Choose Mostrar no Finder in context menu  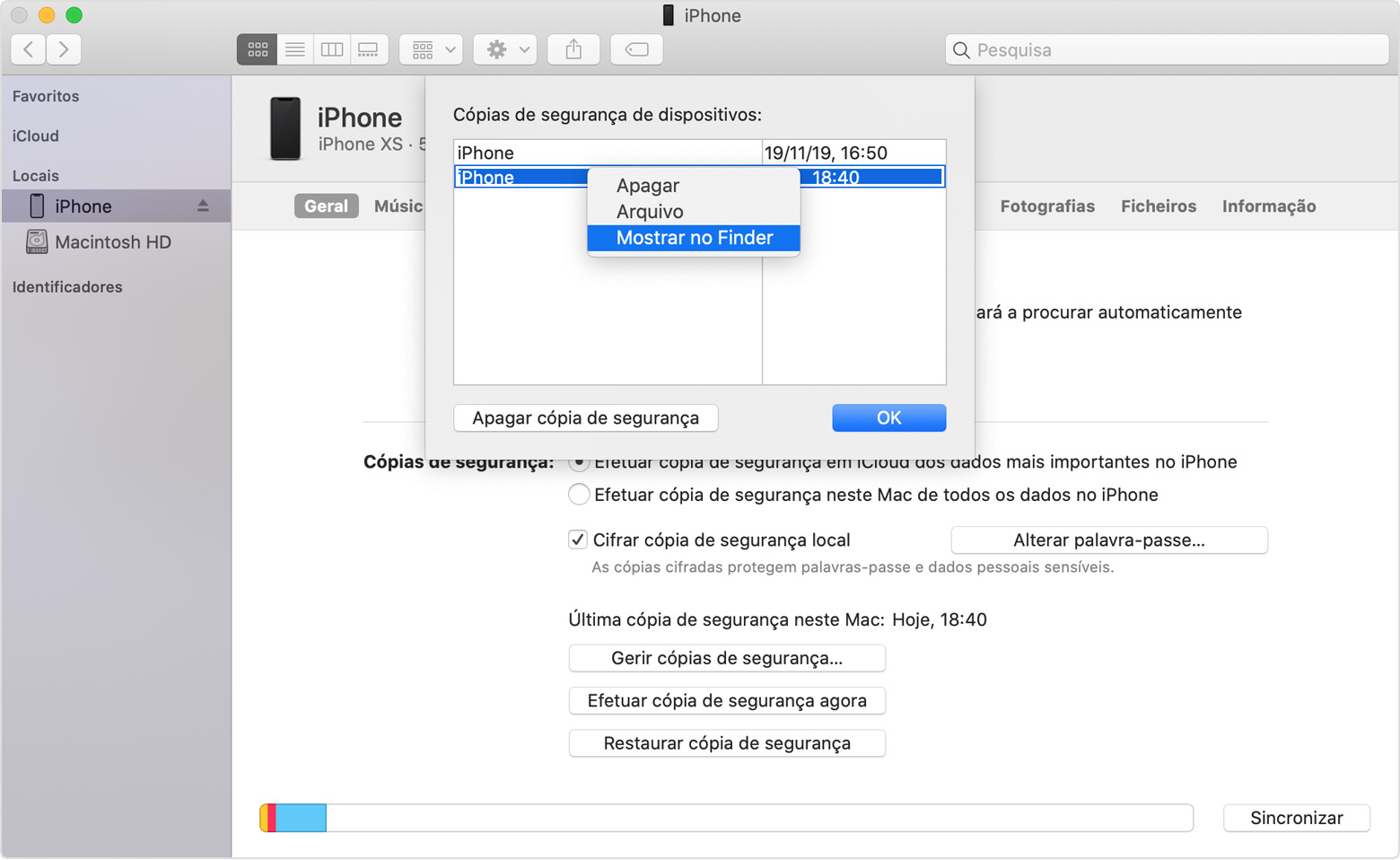[693, 238]
